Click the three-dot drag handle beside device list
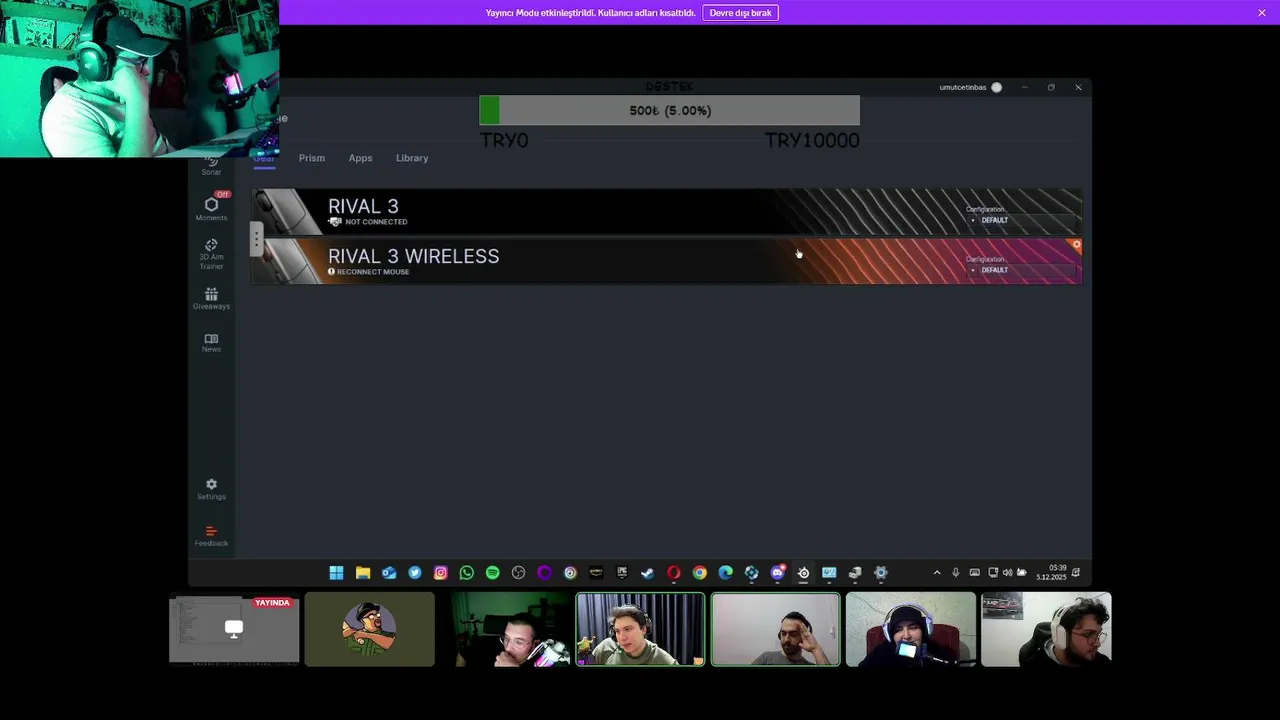The image size is (1280, 720). coord(257,238)
